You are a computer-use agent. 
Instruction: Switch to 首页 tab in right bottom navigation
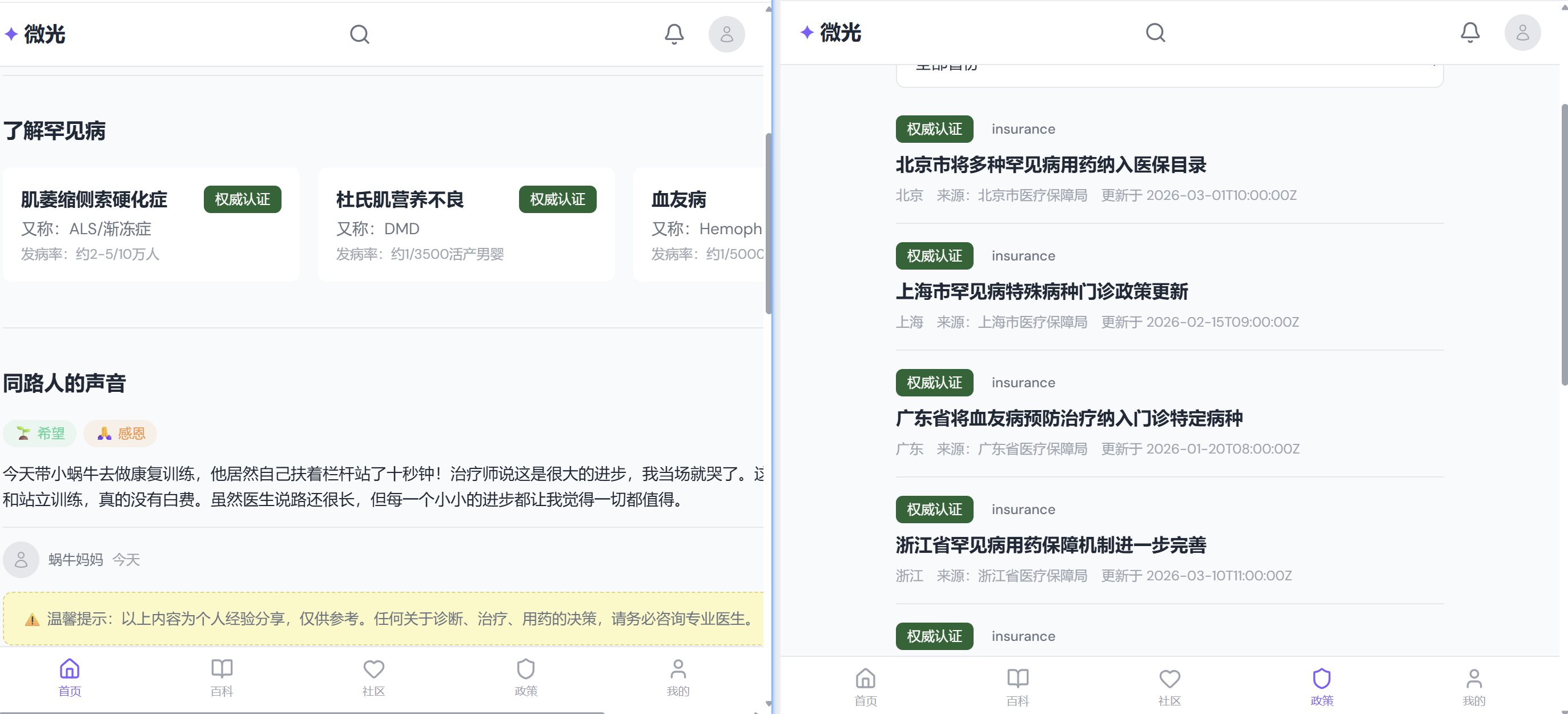pos(866,687)
